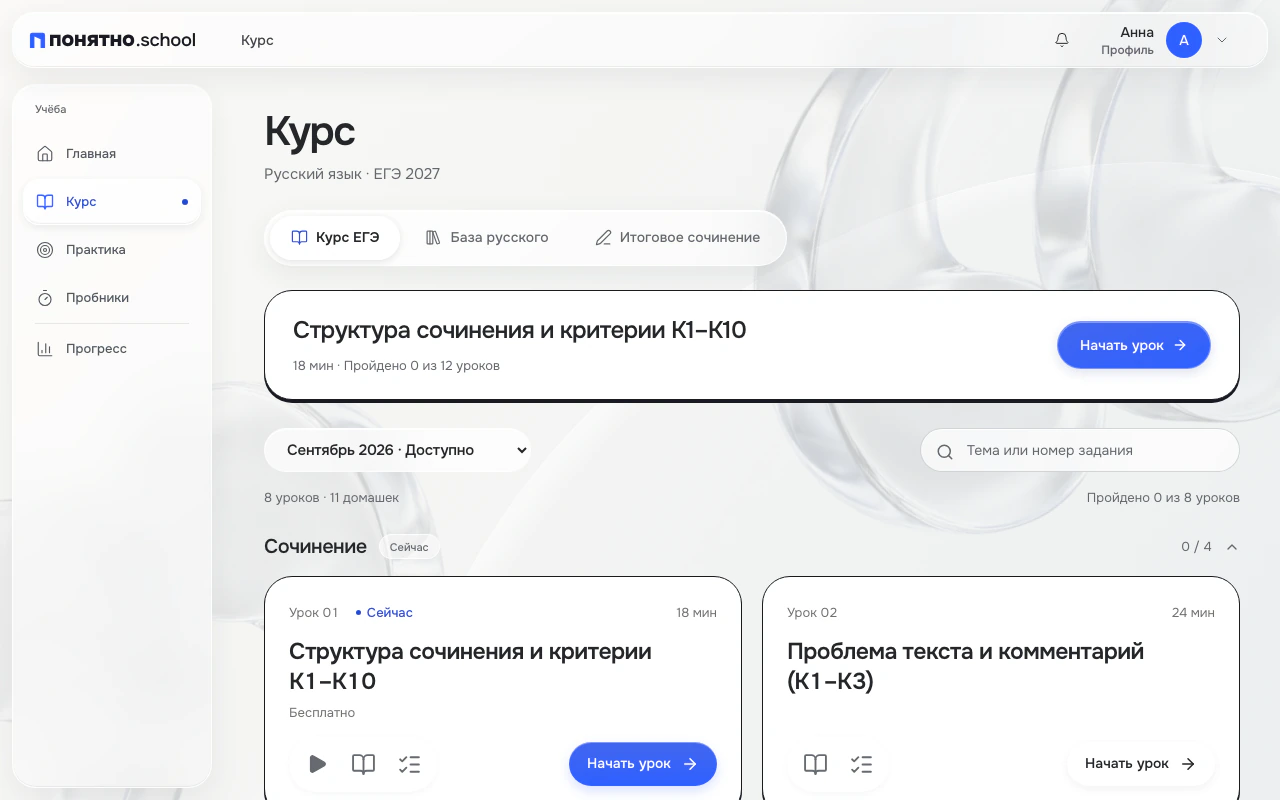Start lesson Урок 02 with Начать урок

point(1141,764)
